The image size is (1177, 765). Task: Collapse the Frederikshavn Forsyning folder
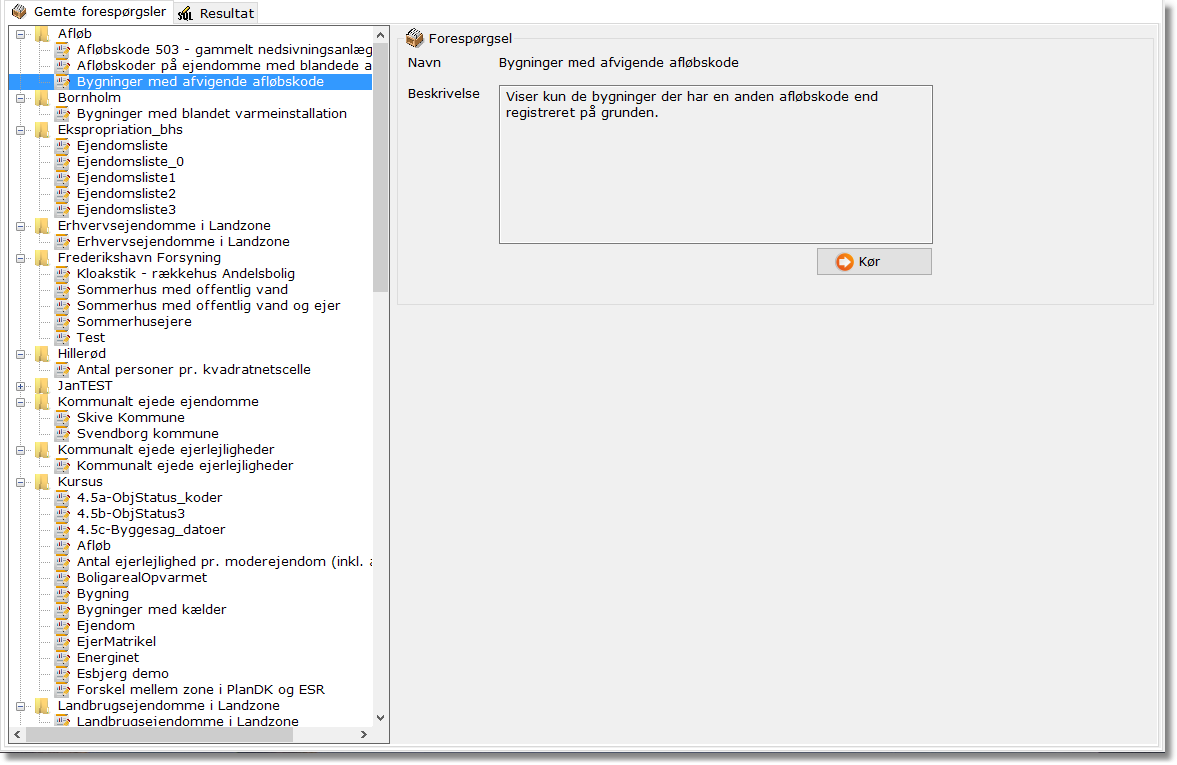coord(21,258)
